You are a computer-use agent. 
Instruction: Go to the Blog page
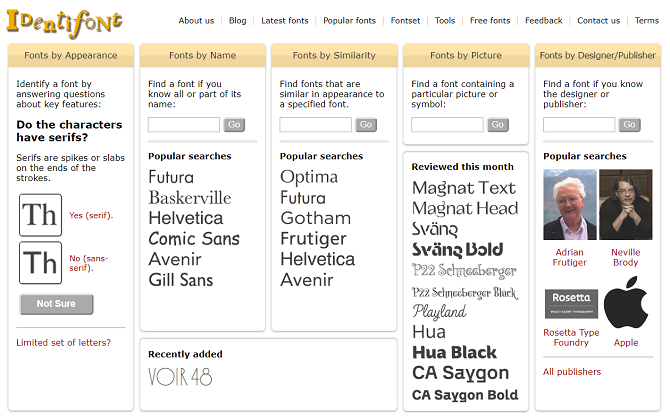238,21
